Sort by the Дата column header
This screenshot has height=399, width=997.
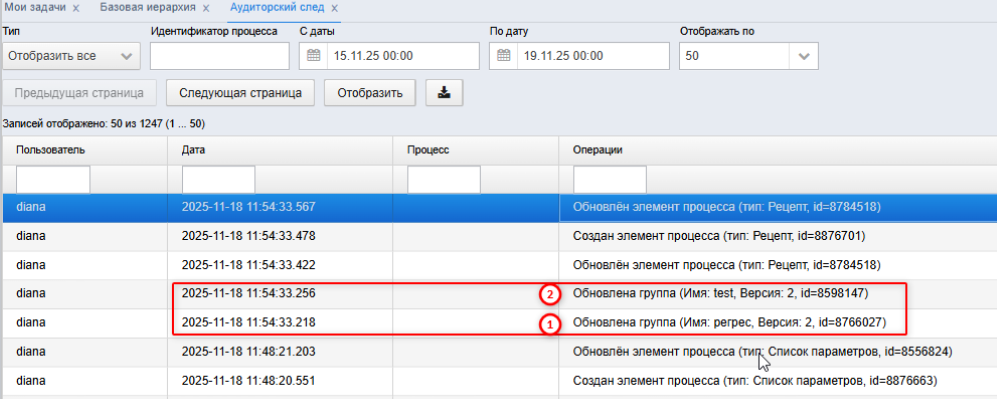tap(280, 150)
